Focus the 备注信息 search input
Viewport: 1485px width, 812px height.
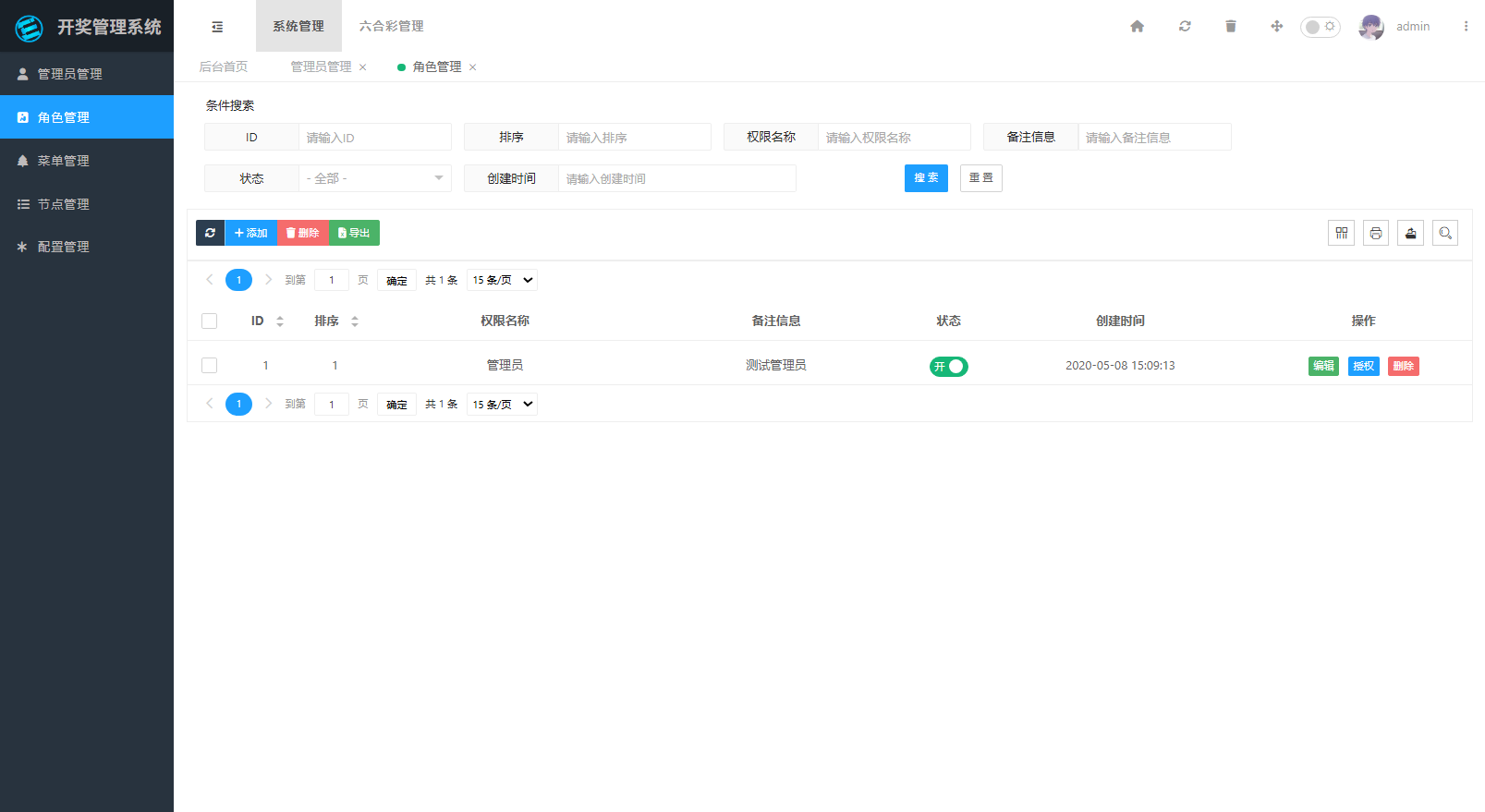[1154, 137]
